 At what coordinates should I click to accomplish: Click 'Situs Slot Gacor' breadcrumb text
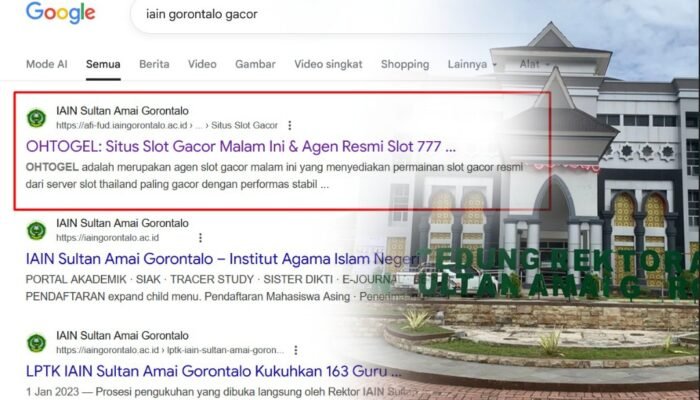coord(244,125)
